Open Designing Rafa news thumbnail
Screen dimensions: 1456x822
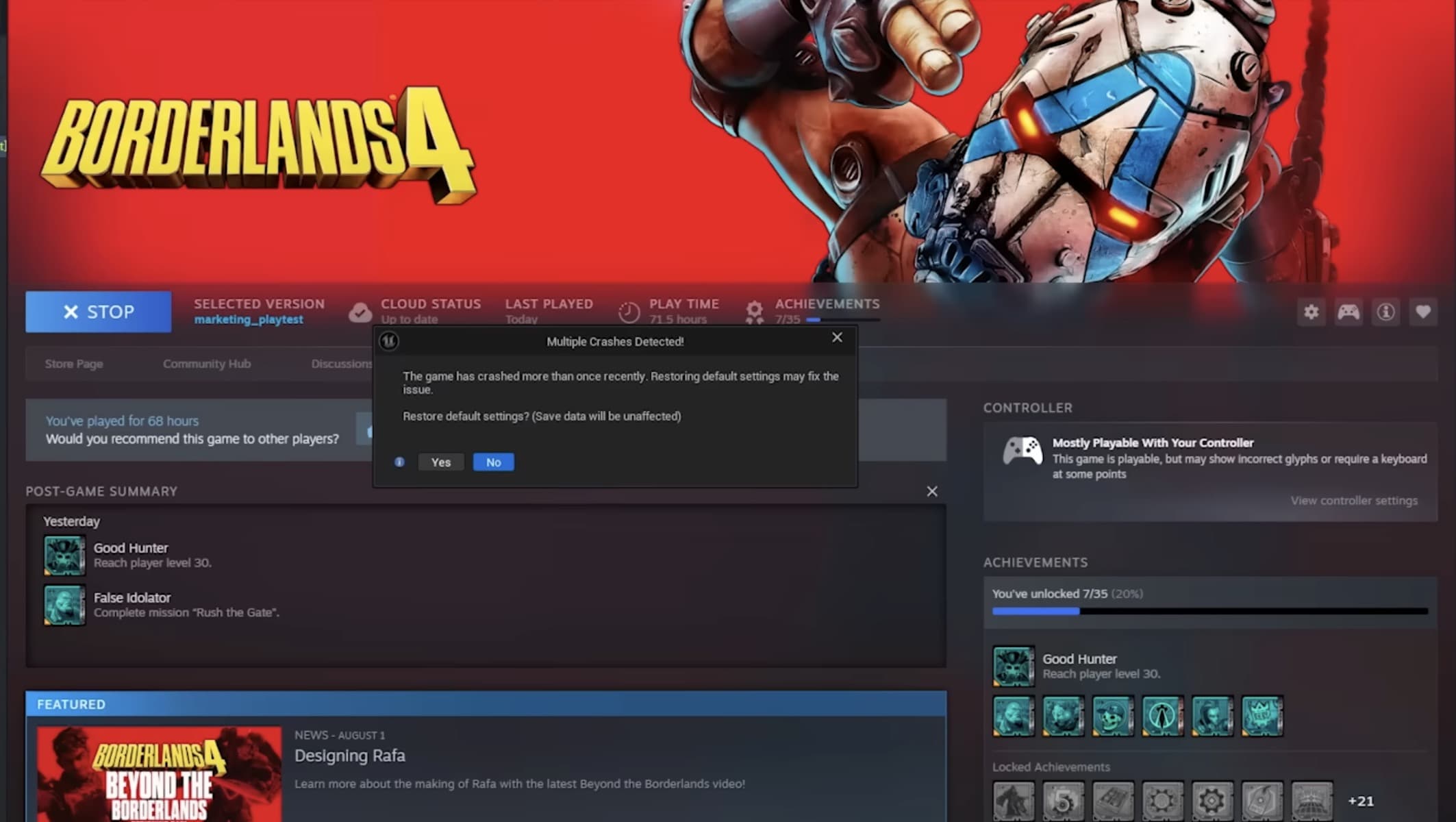tap(159, 774)
